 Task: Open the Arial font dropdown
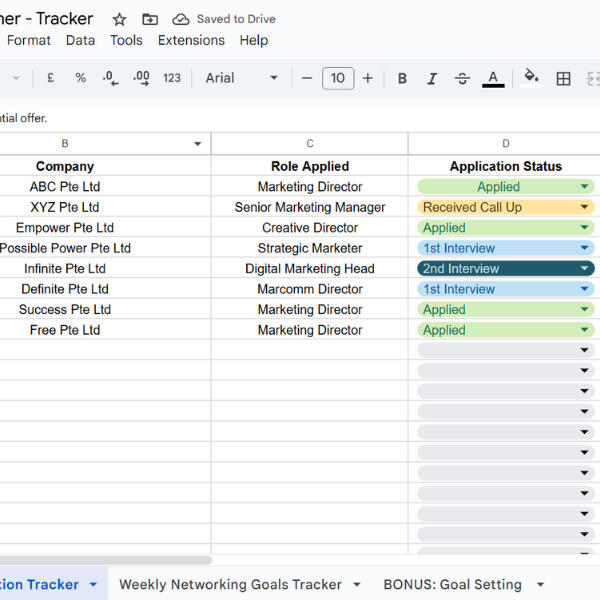242,78
